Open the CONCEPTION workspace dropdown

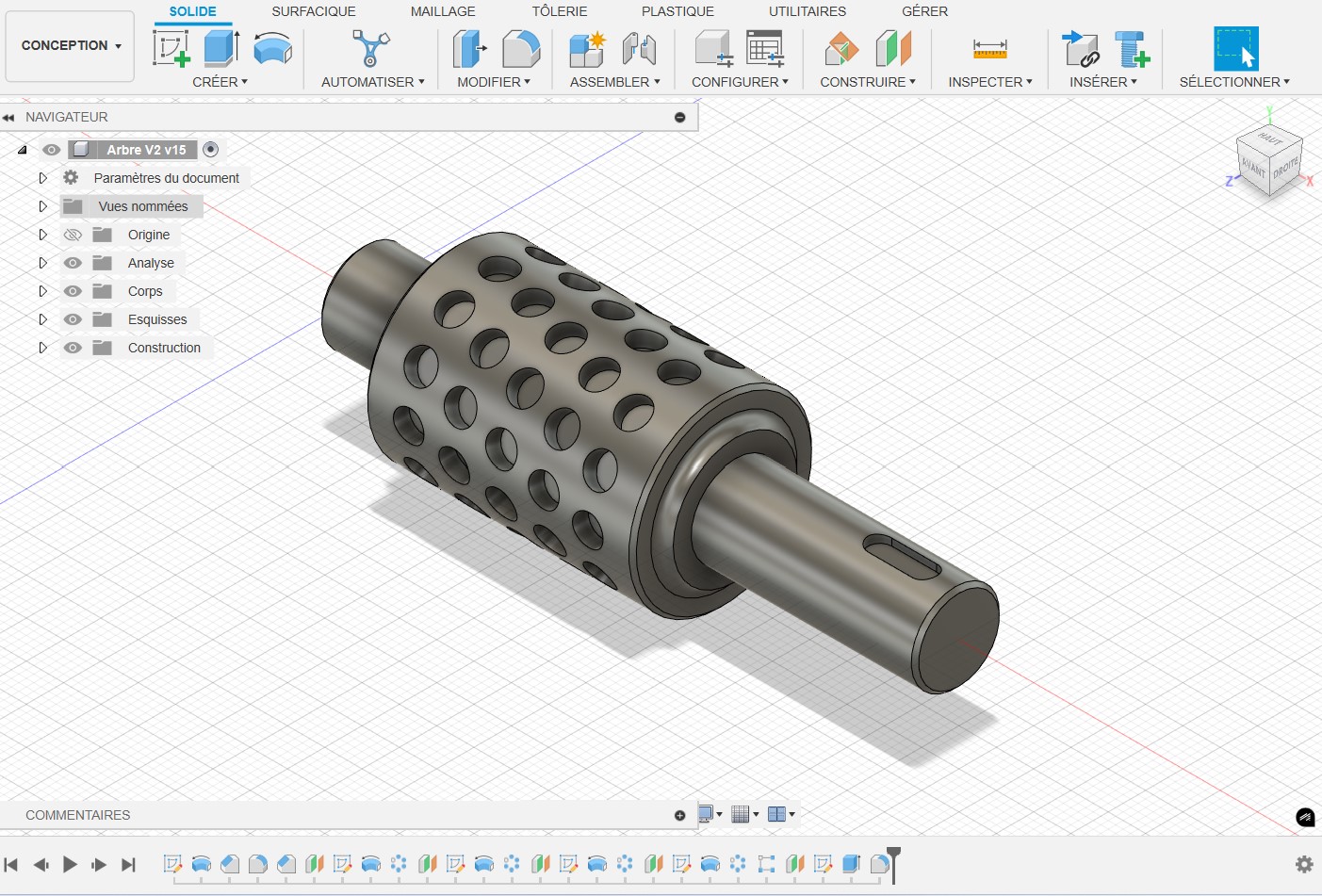click(71, 45)
